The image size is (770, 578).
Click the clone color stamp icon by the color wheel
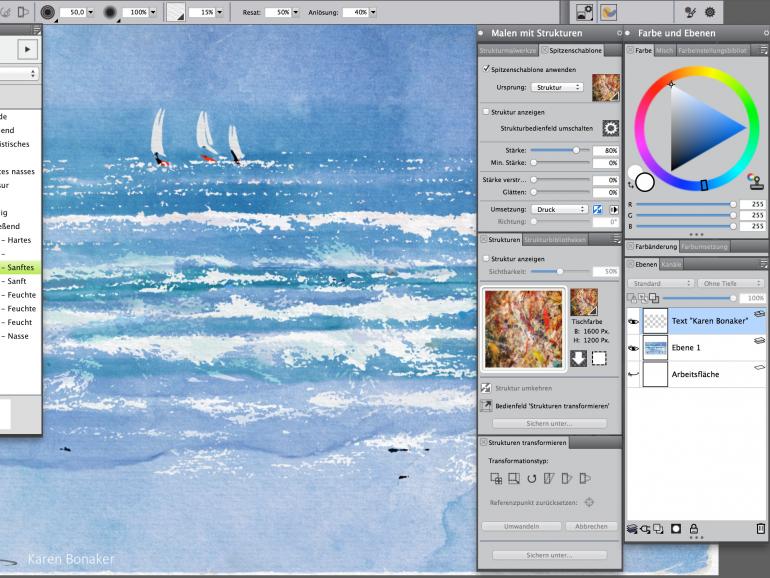(754, 181)
